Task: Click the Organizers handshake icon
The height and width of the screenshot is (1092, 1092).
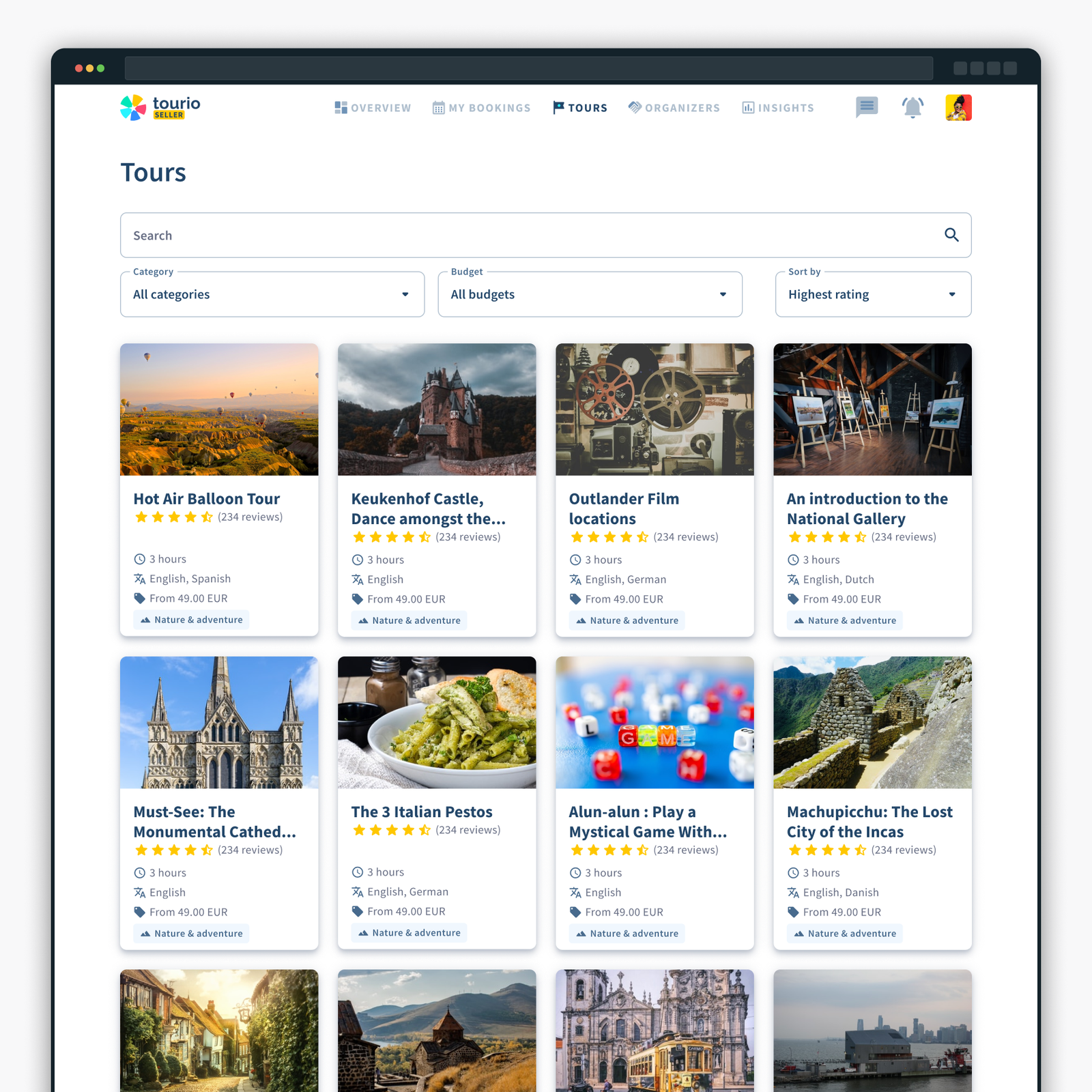Action: tap(635, 108)
